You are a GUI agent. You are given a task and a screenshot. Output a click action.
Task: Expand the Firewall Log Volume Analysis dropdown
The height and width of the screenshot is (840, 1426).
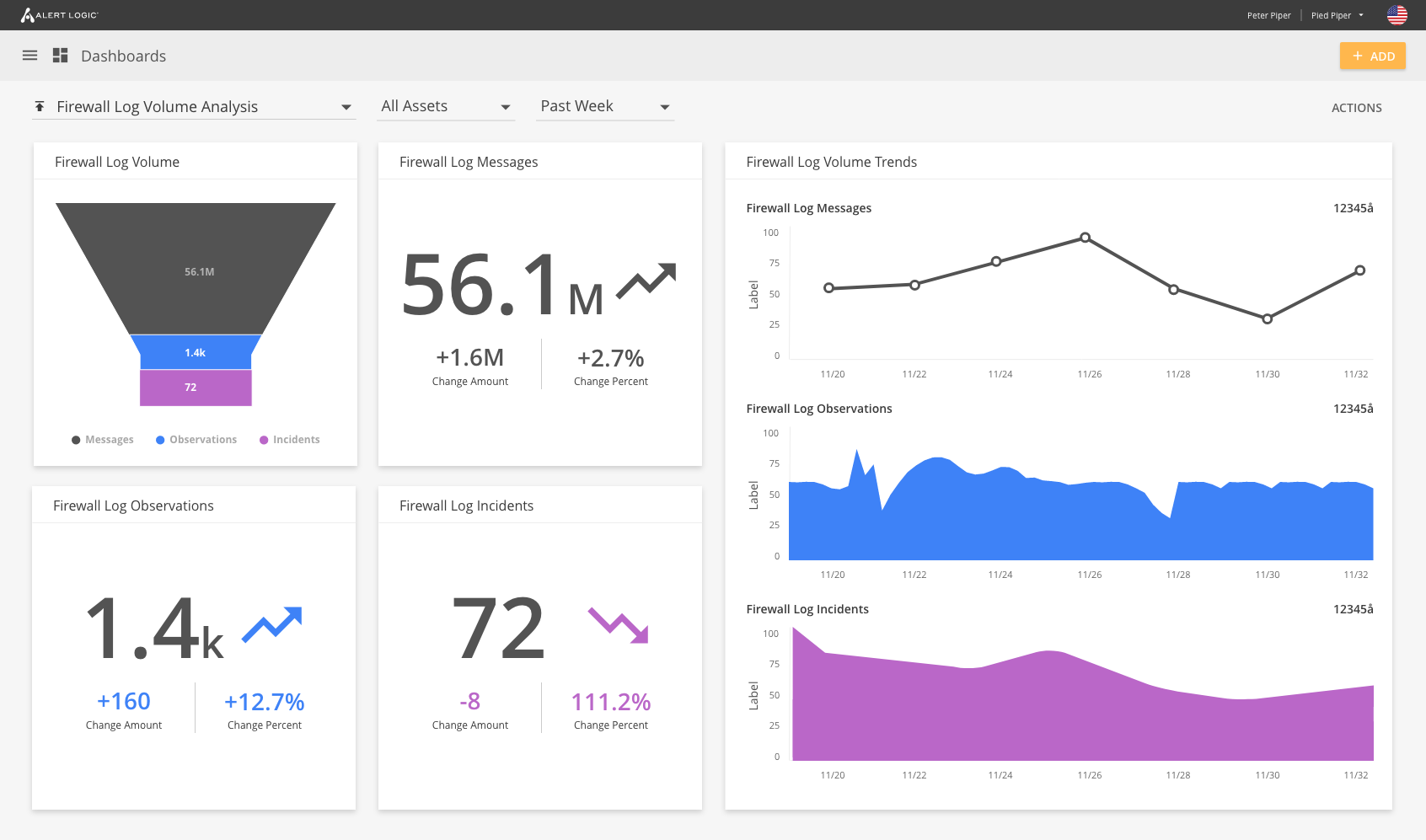(x=346, y=107)
